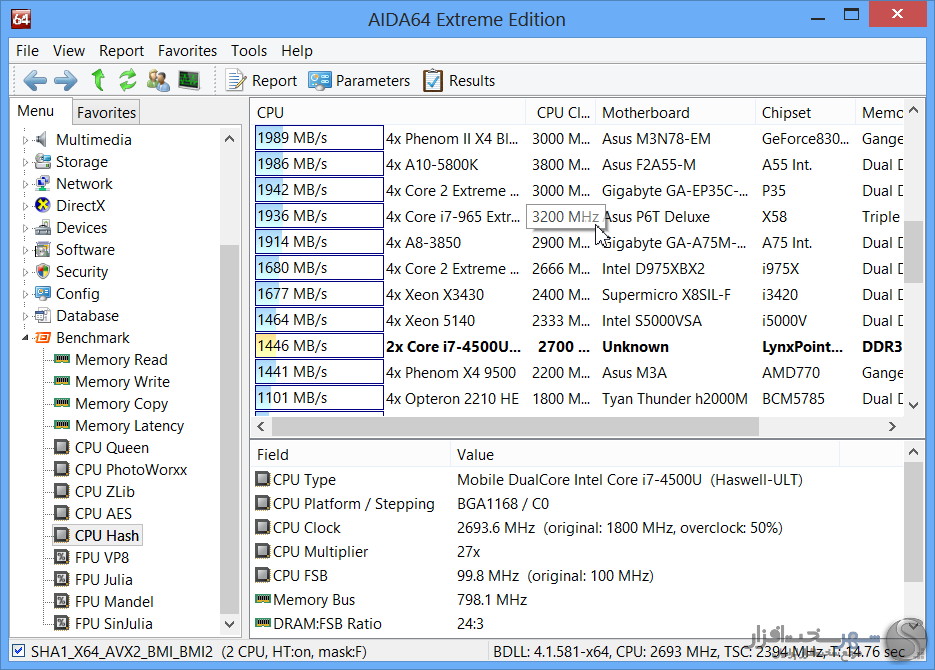
Task: Switch to the Favorites tab
Action: (x=106, y=113)
